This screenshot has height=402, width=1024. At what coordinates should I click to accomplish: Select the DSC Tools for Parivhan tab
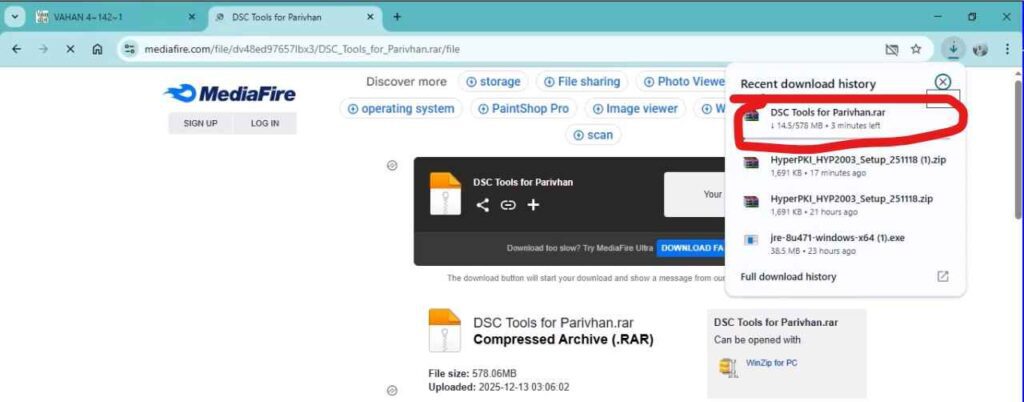294,17
